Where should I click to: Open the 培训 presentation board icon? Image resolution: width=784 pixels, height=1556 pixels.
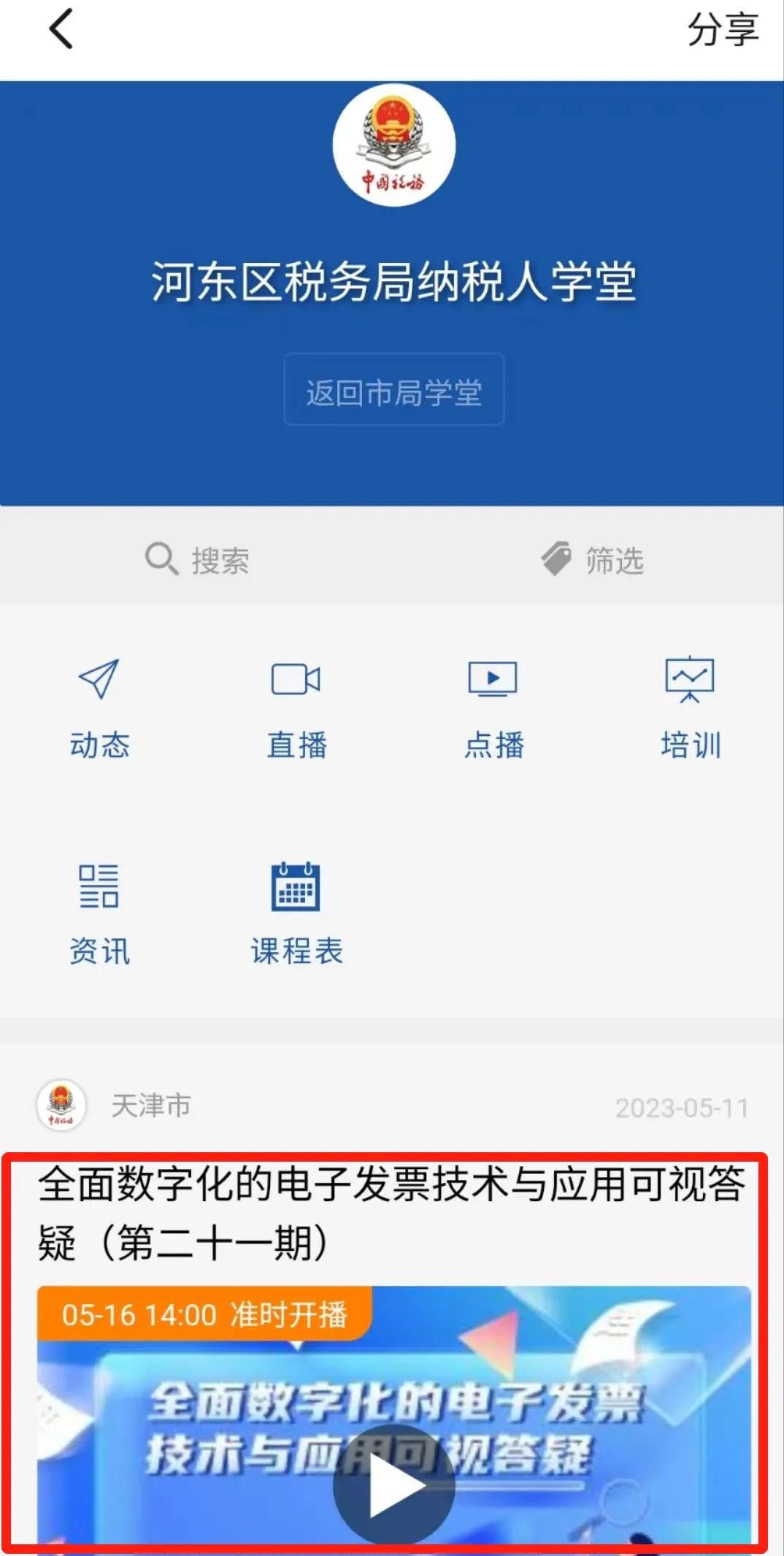click(x=690, y=679)
